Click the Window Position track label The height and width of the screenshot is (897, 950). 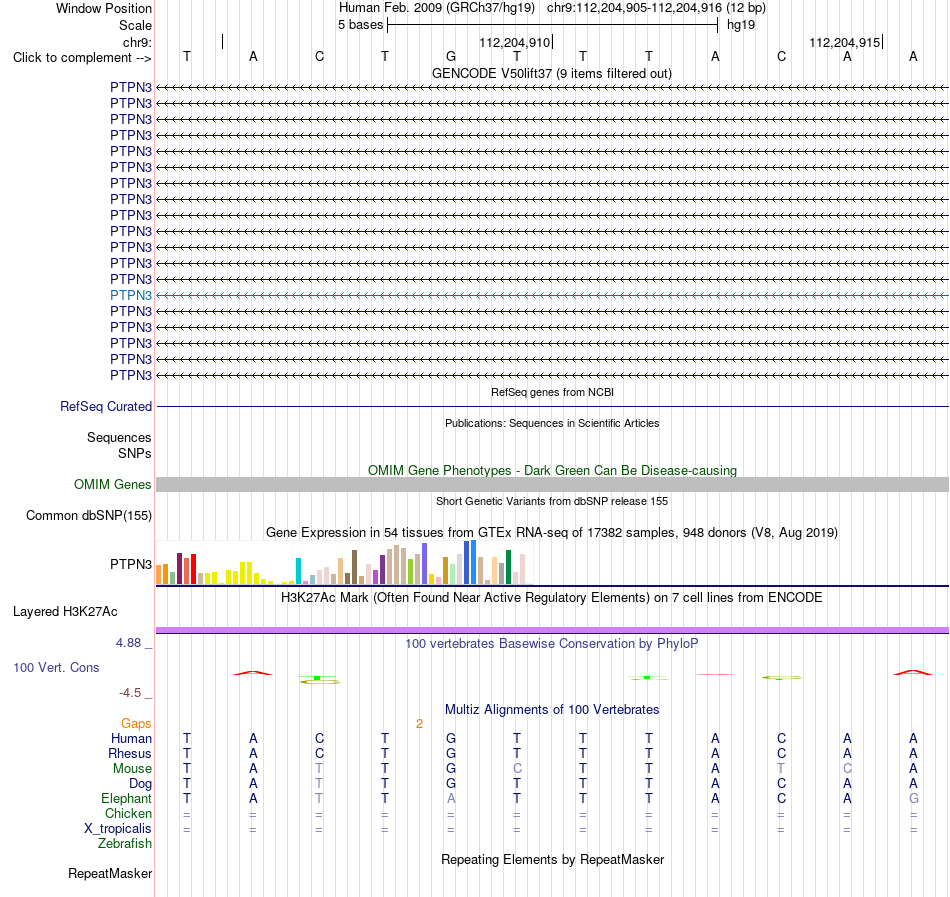(x=104, y=8)
